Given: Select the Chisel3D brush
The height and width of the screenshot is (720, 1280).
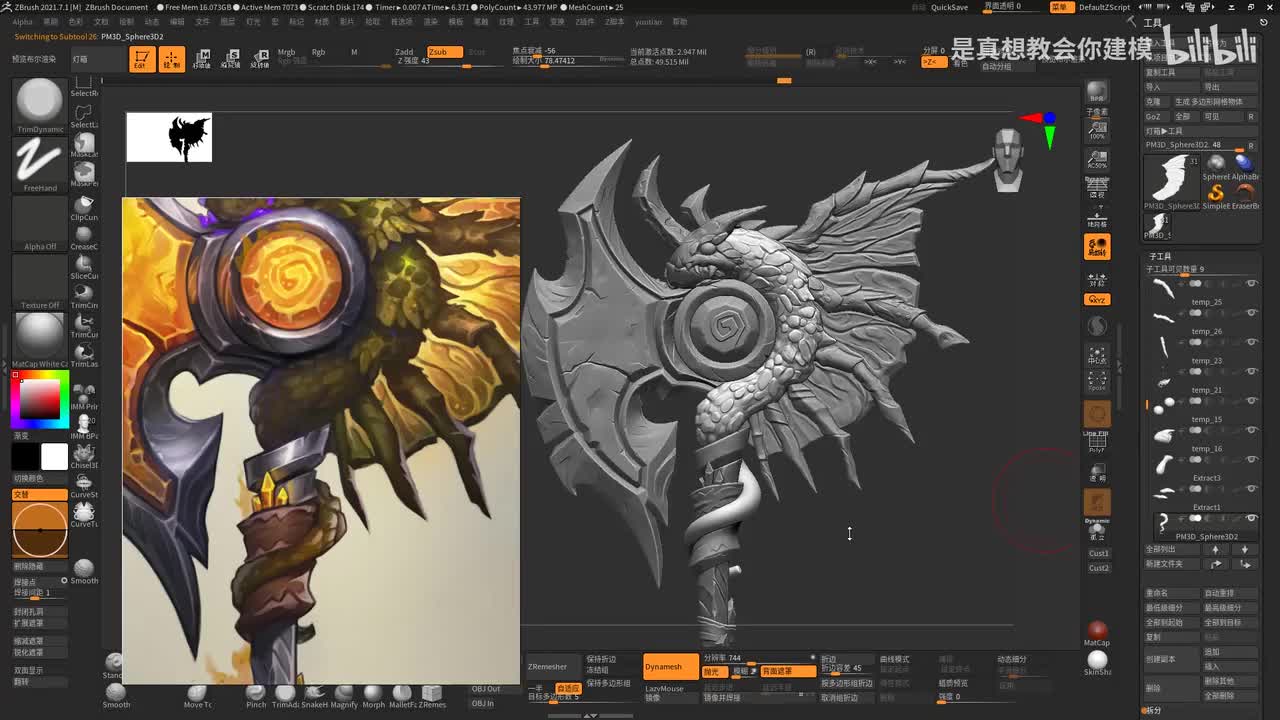Looking at the screenshot, I should [84, 454].
